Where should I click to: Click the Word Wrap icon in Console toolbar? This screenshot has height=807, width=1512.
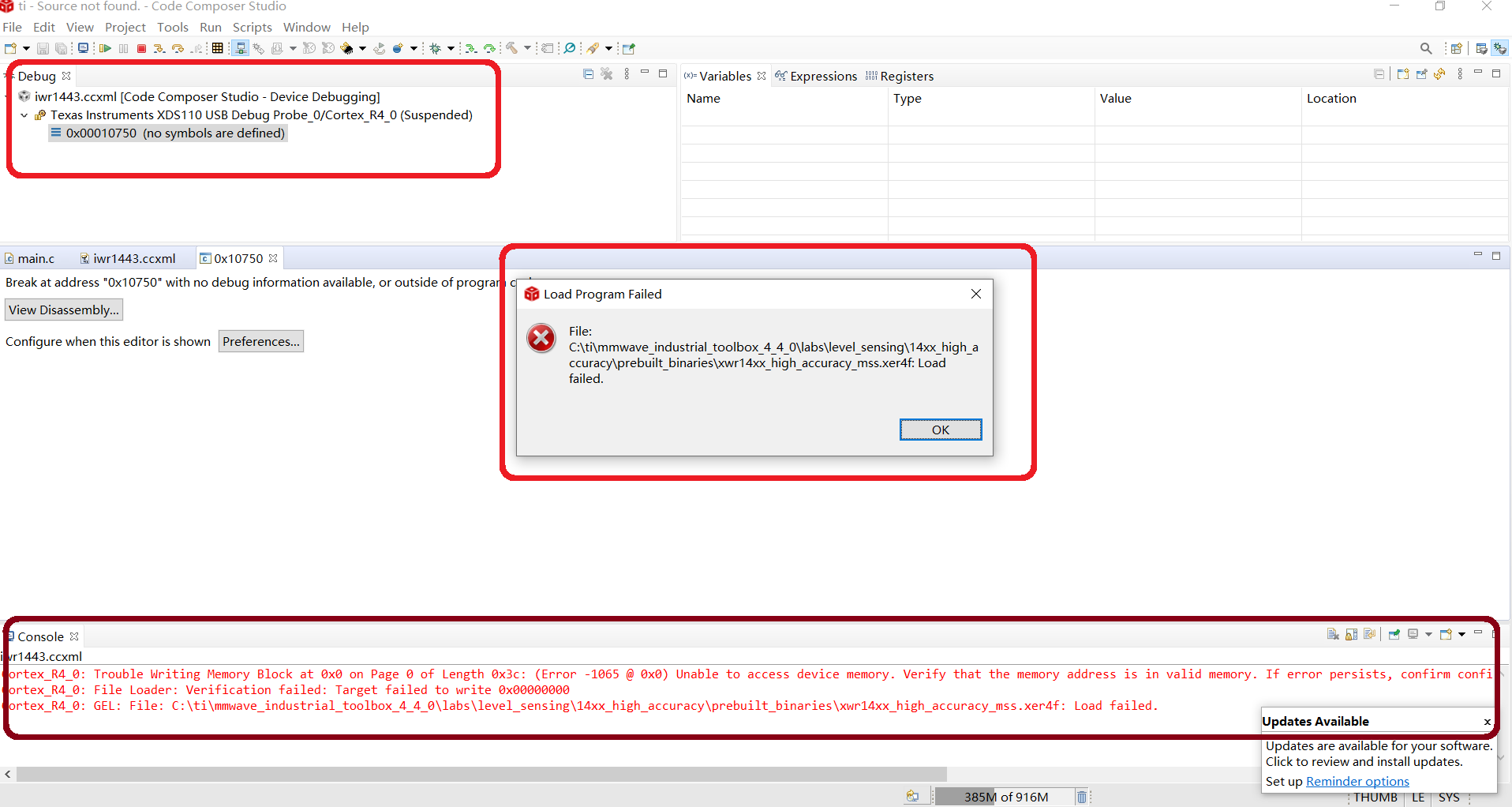pos(1370,634)
